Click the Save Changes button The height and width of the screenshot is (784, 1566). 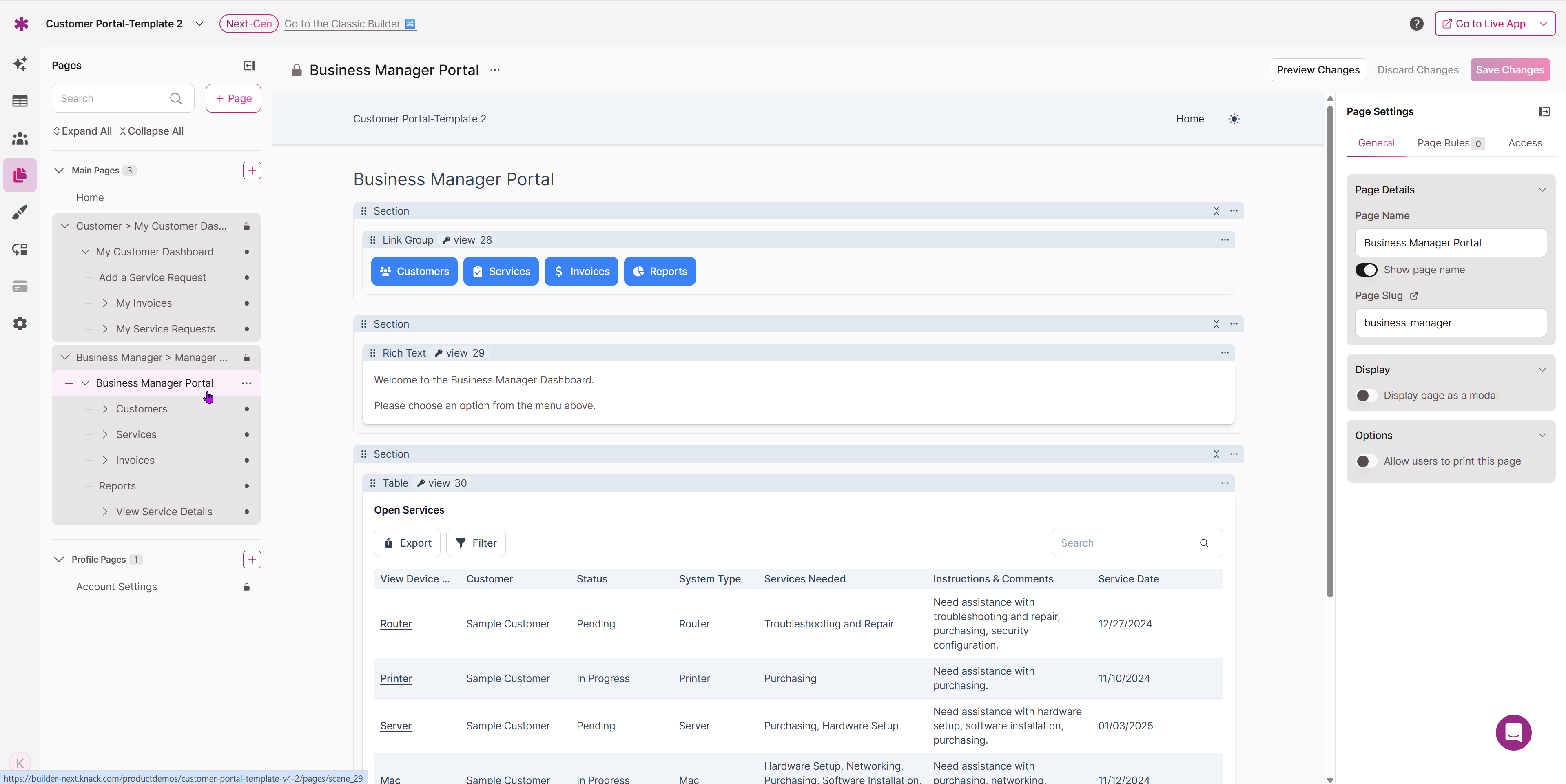[x=1509, y=70]
